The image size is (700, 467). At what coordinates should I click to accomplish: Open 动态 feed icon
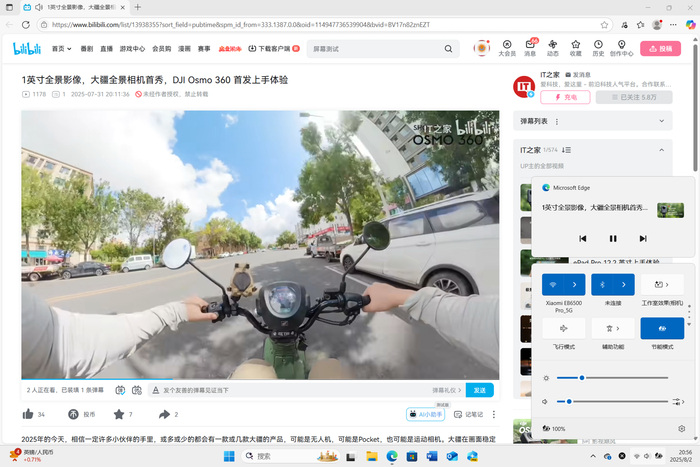click(x=553, y=48)
